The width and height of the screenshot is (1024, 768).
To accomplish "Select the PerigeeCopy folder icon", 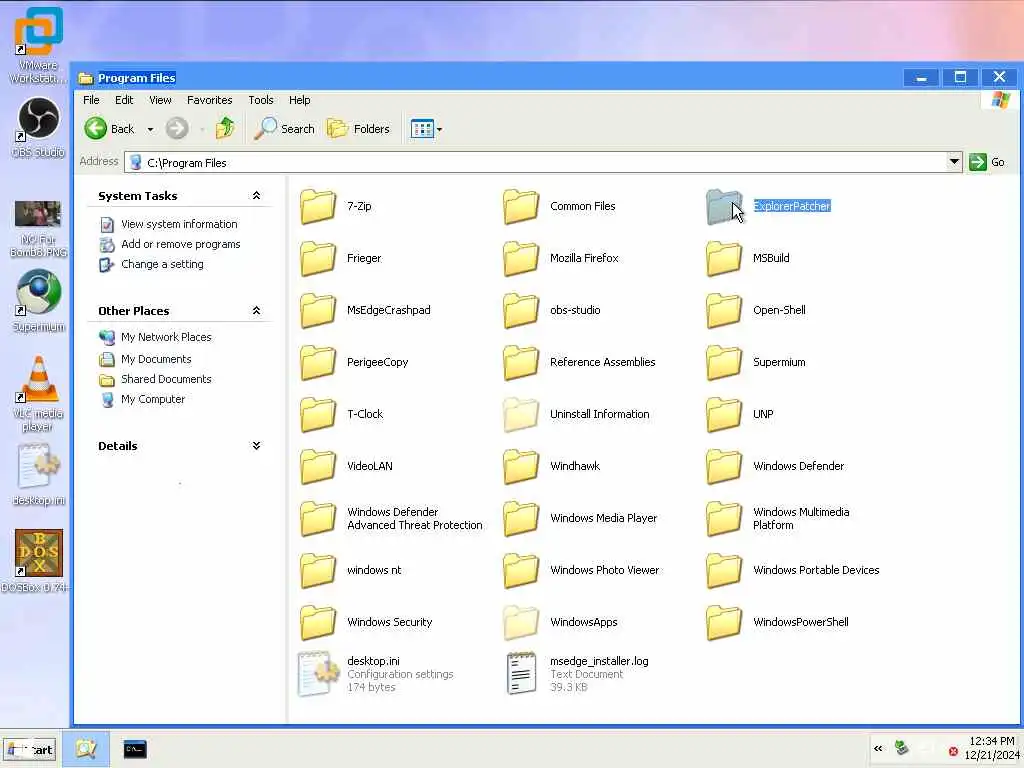I will (x=318, y=362).
